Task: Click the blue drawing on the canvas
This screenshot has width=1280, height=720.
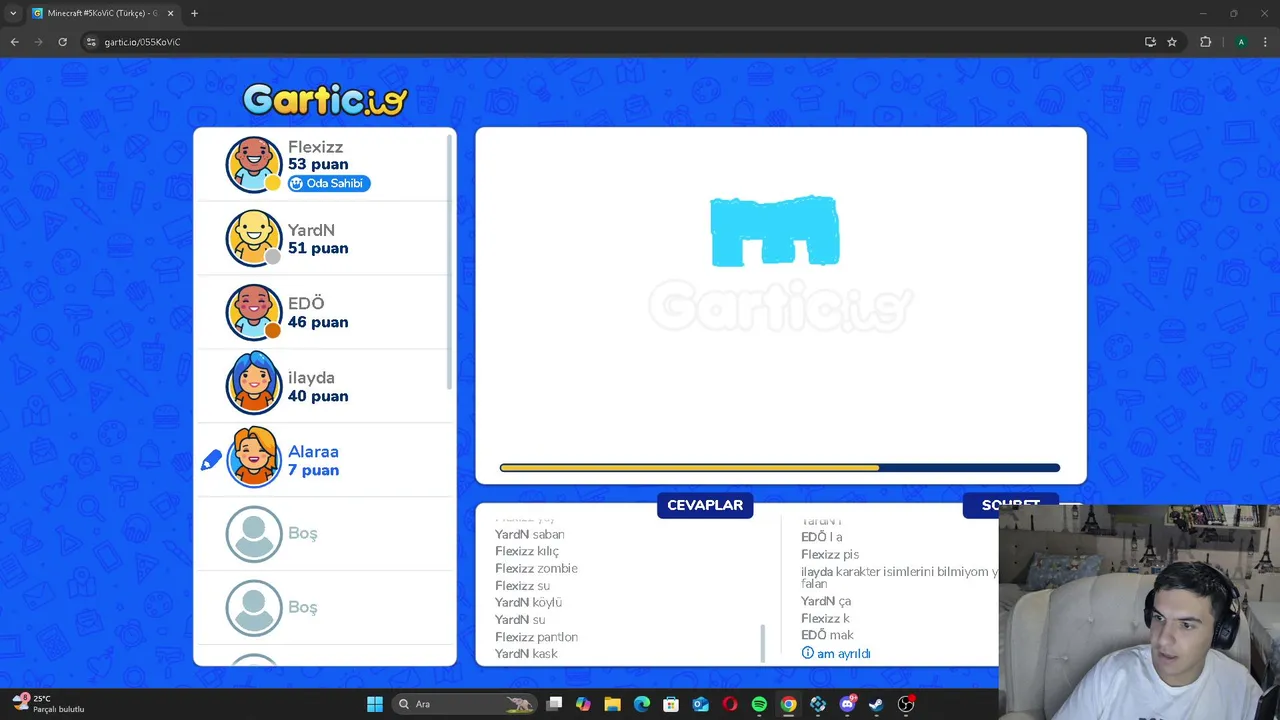Action: tap(775, 232)
